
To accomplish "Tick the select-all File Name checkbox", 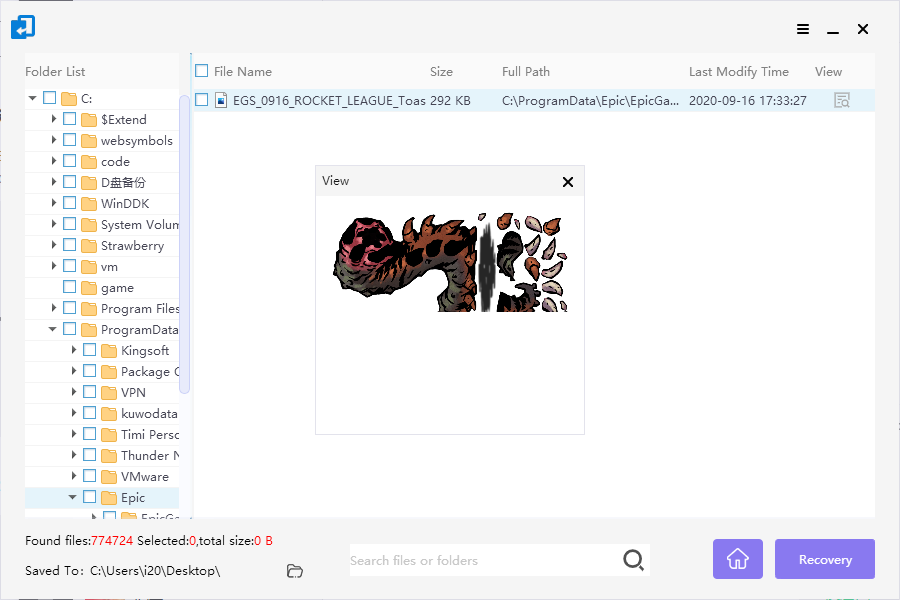I will [201, 71].
